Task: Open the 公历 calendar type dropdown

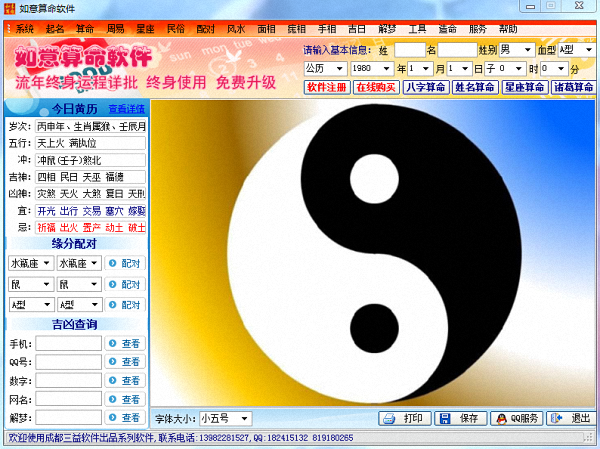Action: coord(323,69)
